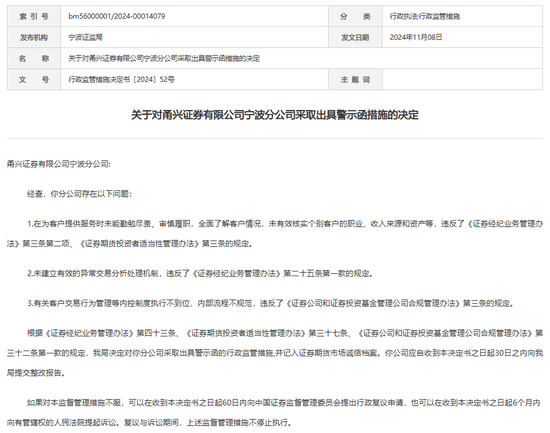This screenshot has width=550, height=433.
Task: Click the addressee line 甬兴证券有限公司宁波分公司:
Action: click(x=59, y=164)
